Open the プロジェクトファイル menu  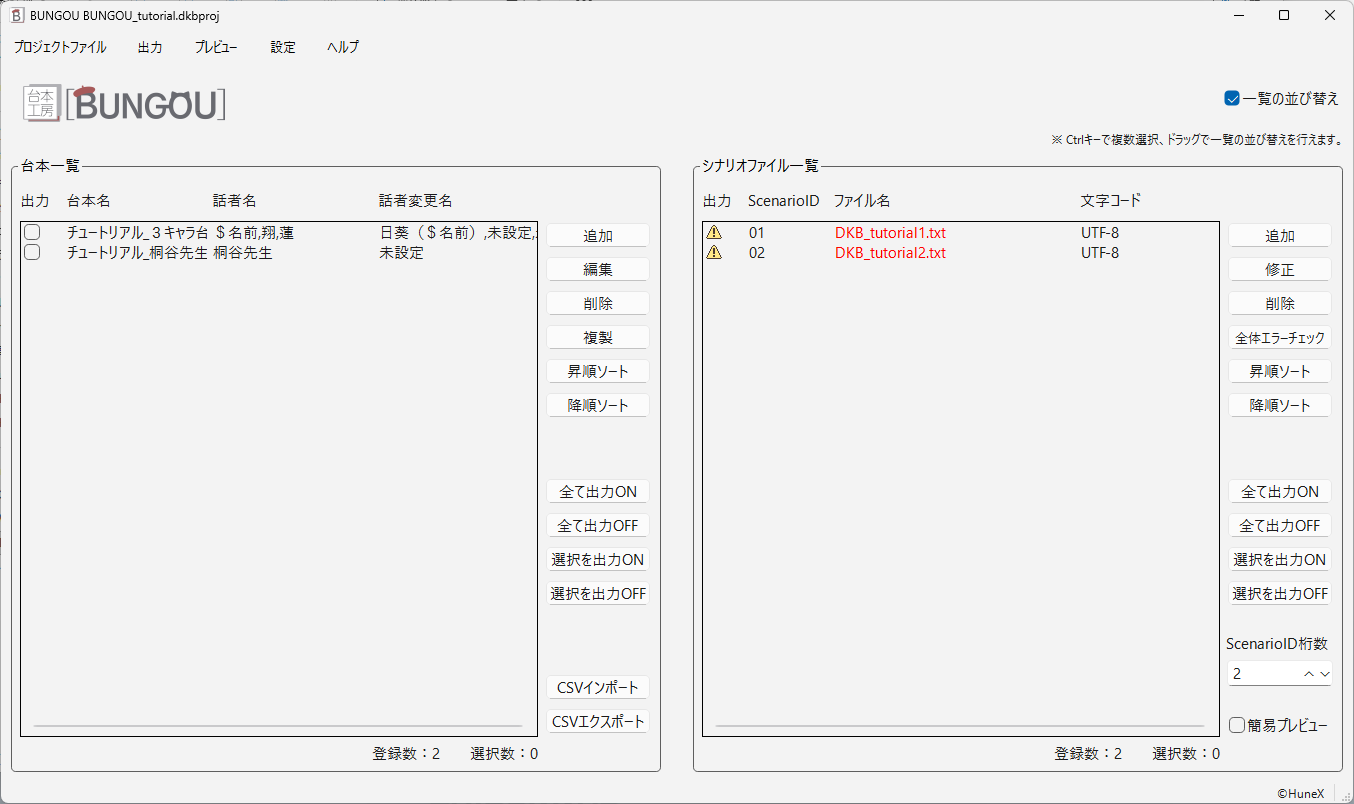[59, 46]
